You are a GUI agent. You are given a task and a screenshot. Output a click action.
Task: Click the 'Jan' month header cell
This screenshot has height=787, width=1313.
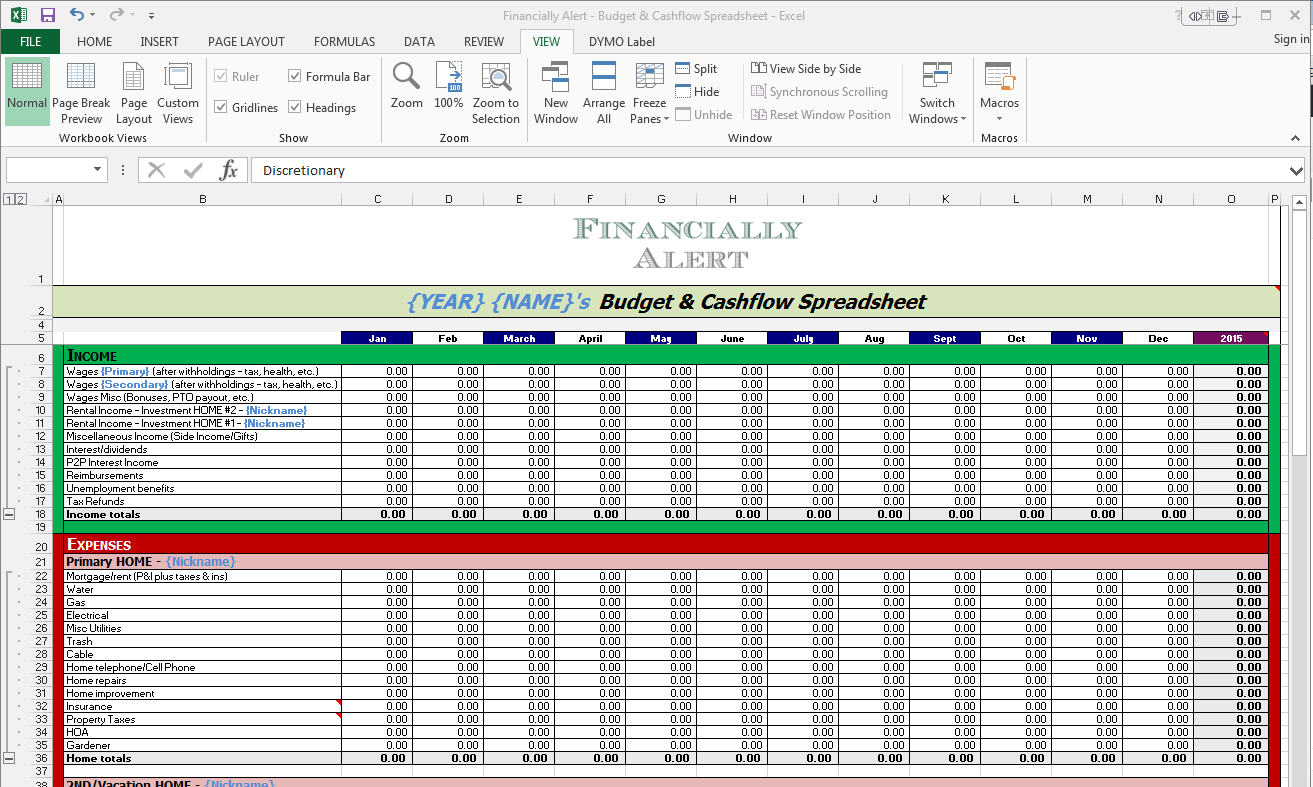[377, 338]
